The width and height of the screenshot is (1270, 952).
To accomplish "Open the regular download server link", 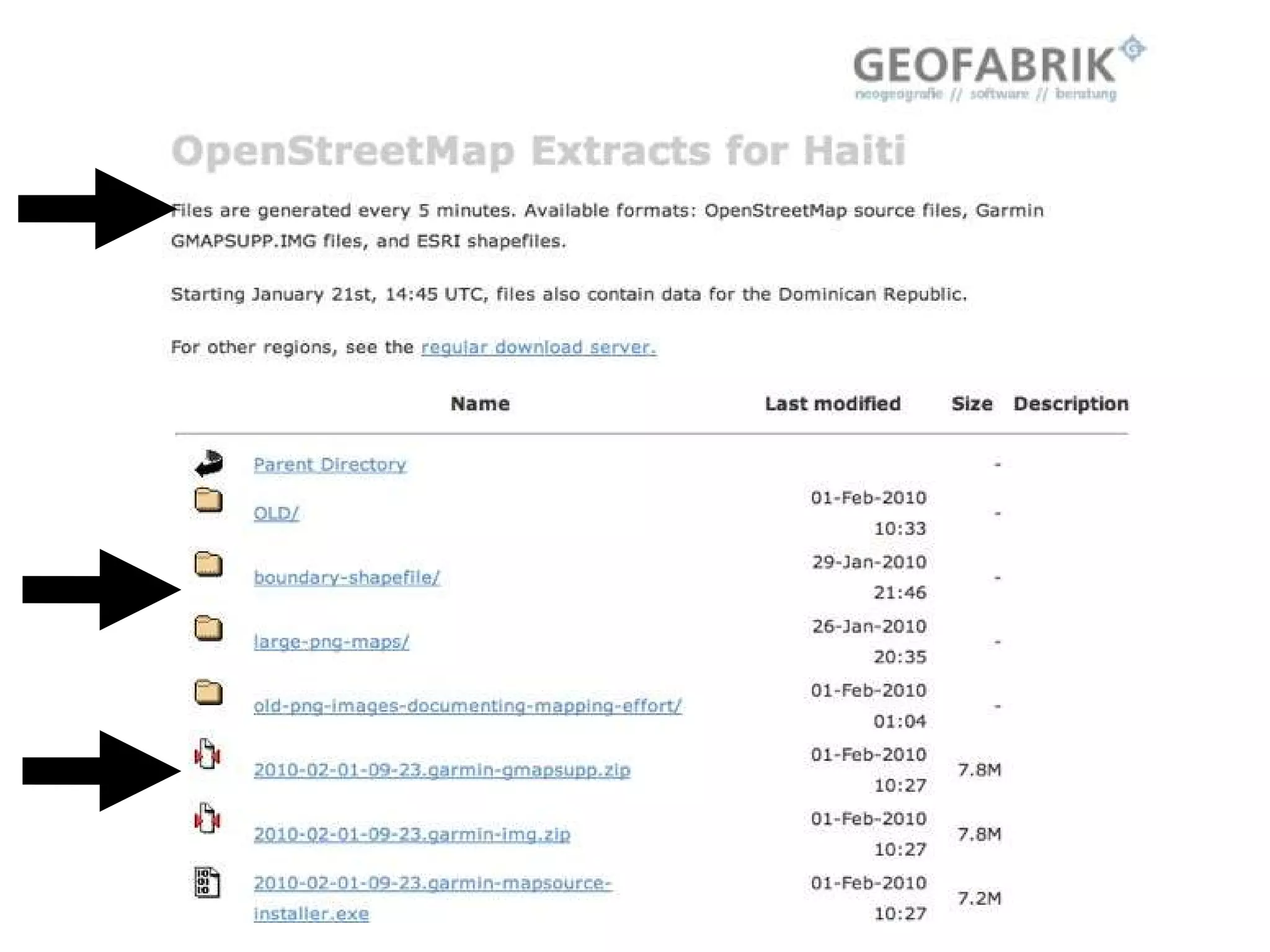I will 538,347.
